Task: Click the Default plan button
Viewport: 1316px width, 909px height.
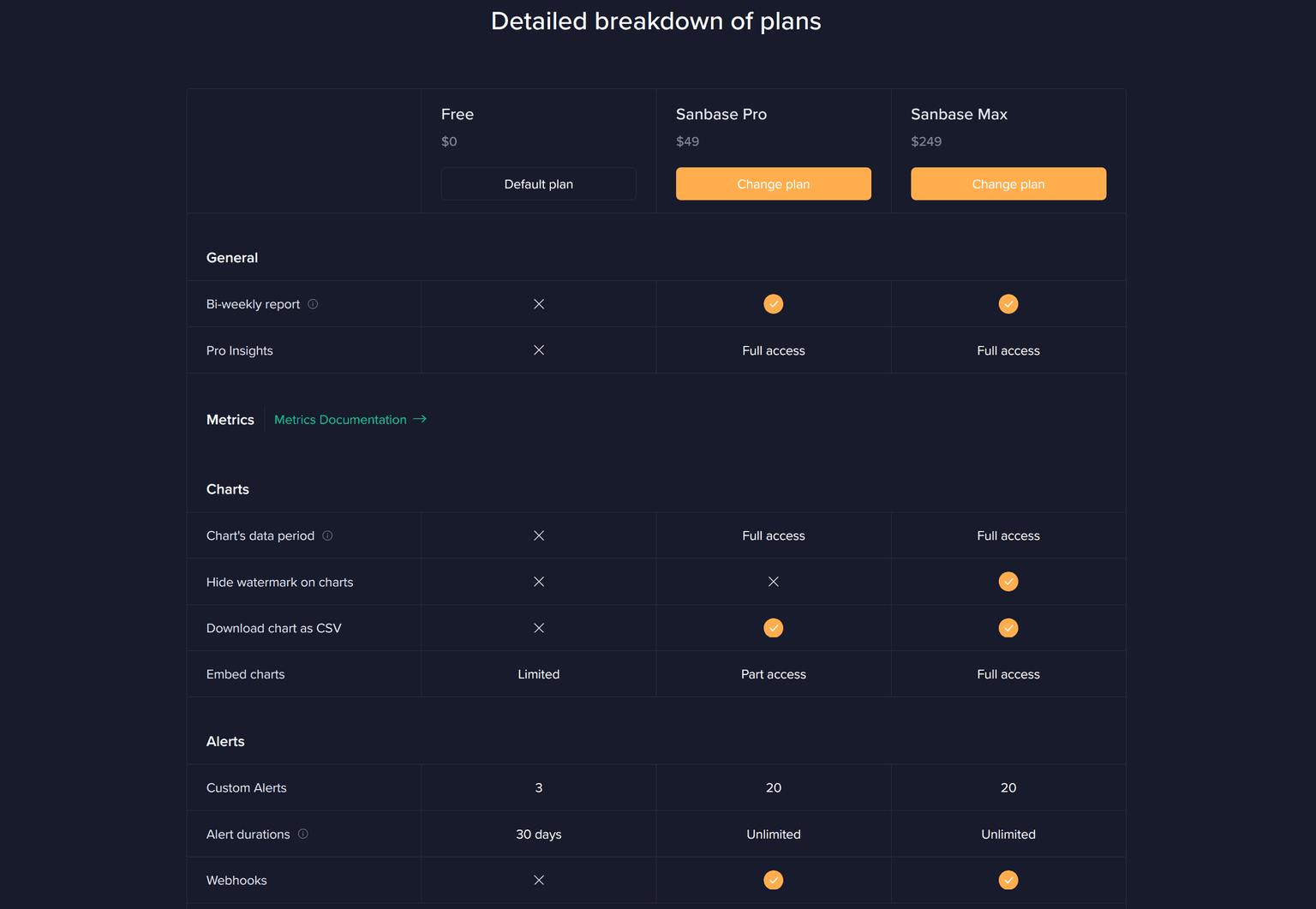Action: (x=538, y=184)
